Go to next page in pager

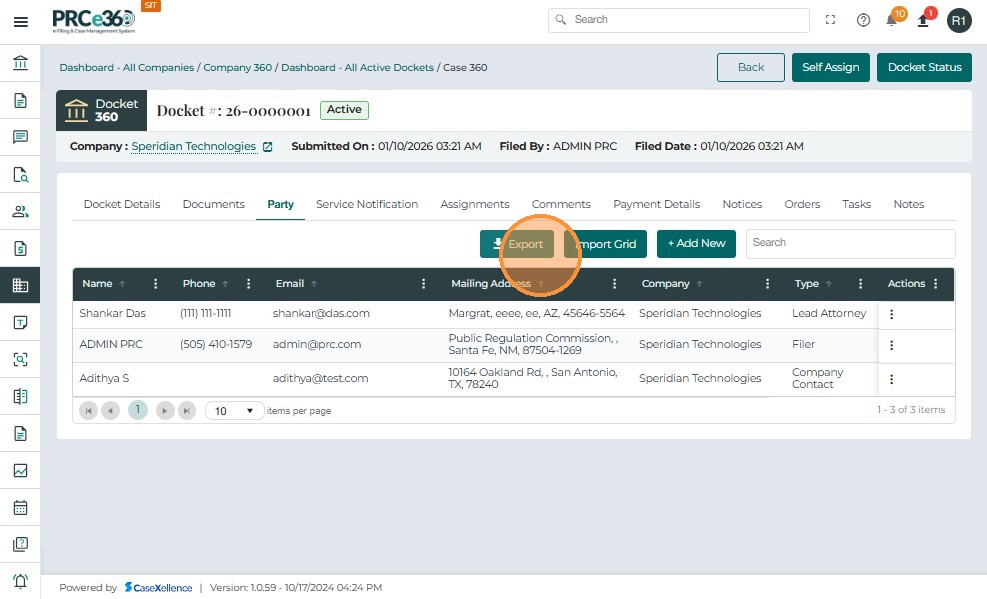point(165,411)
